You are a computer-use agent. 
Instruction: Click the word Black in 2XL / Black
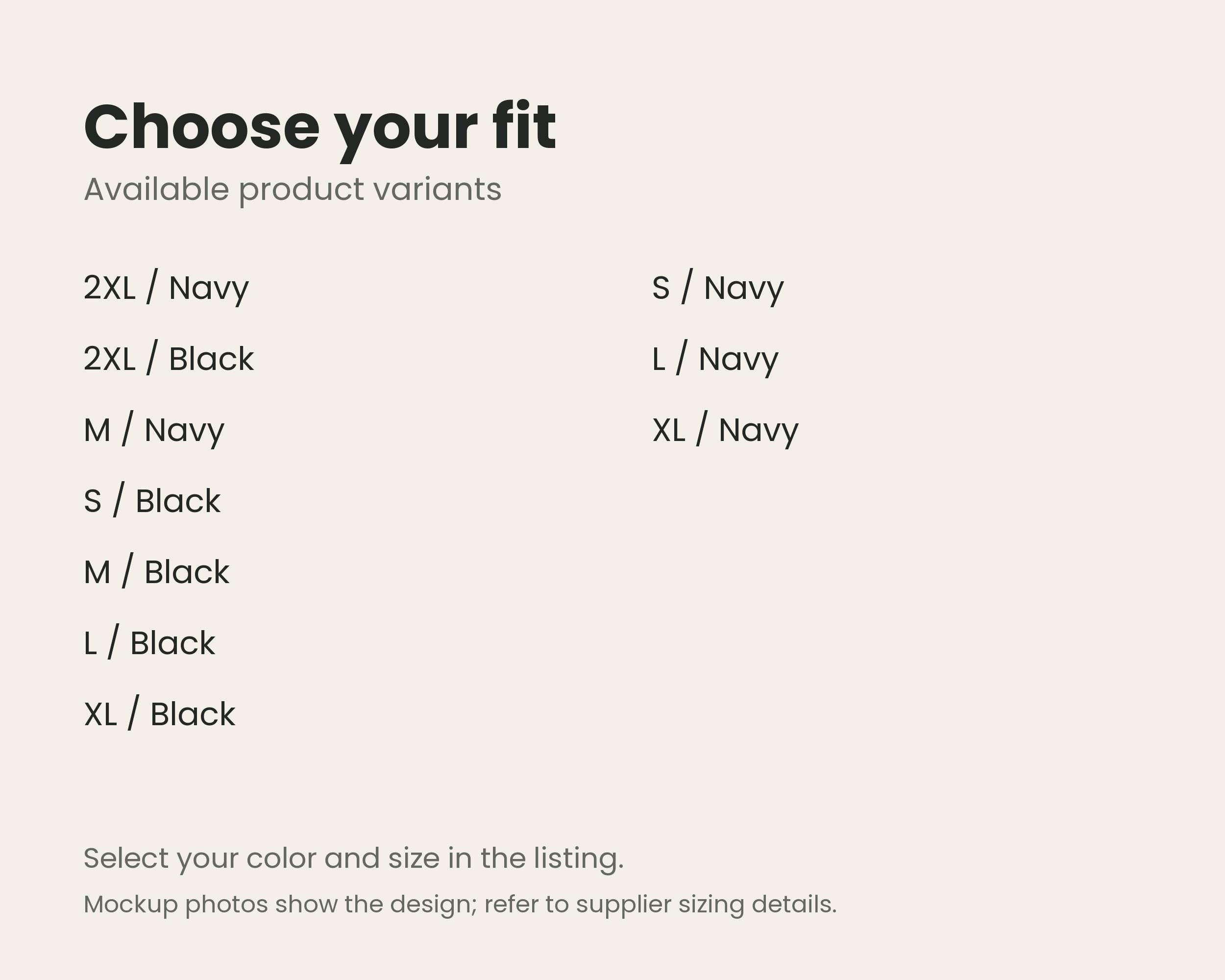coord(211,359)
